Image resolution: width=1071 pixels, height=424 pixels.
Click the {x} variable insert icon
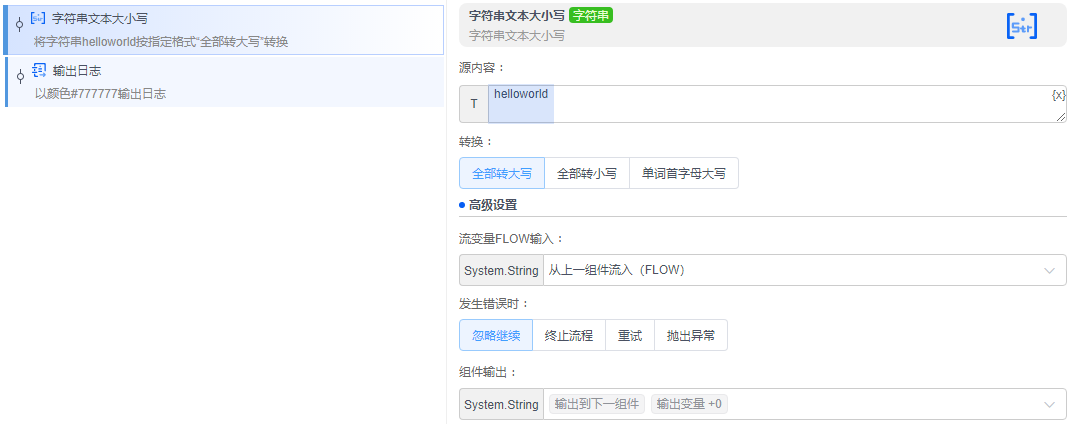(1058, 95)
